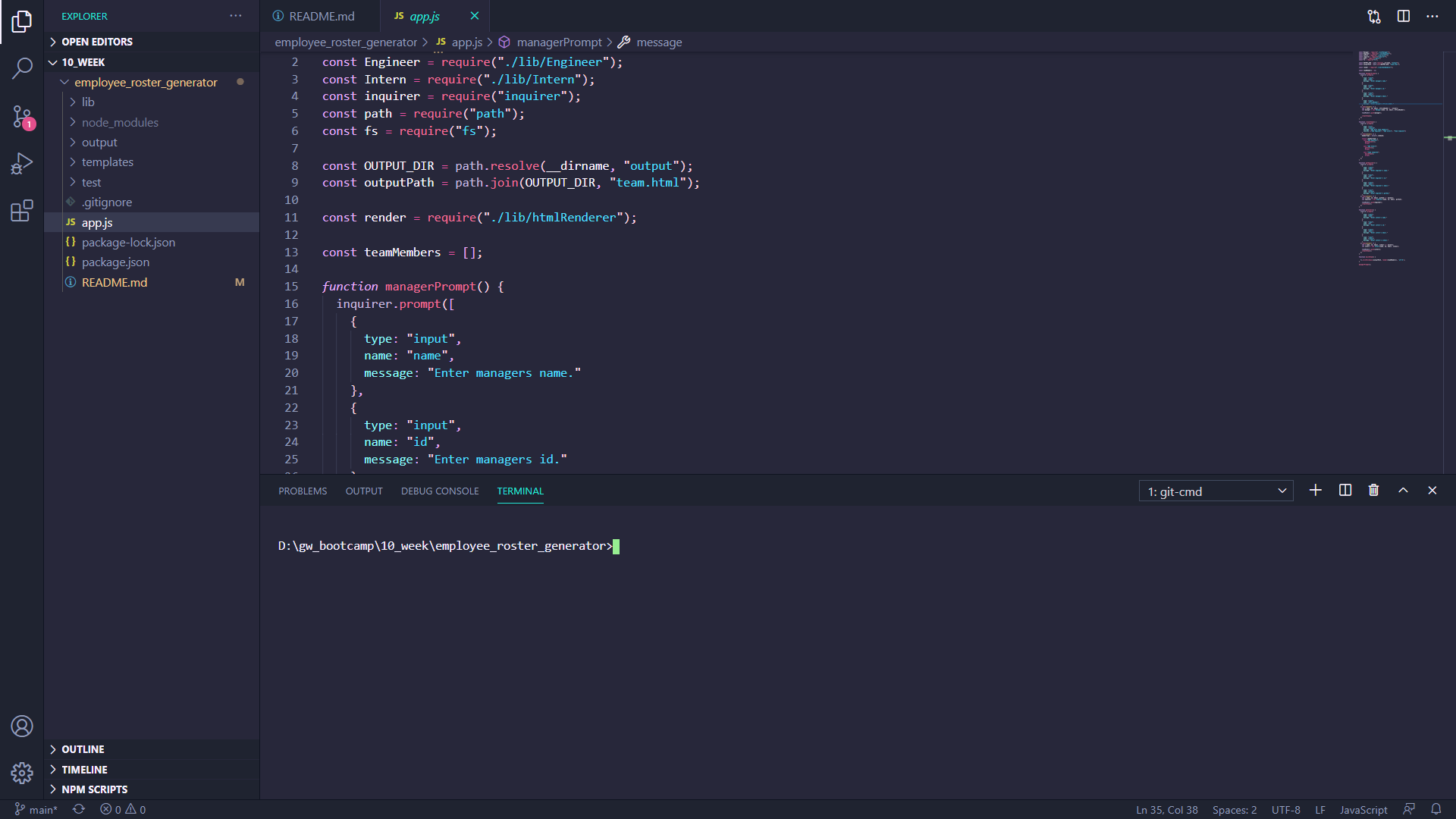
Task: Open notifications via the bell icon
Action: pyautogui.click(x=1438, y=809)
